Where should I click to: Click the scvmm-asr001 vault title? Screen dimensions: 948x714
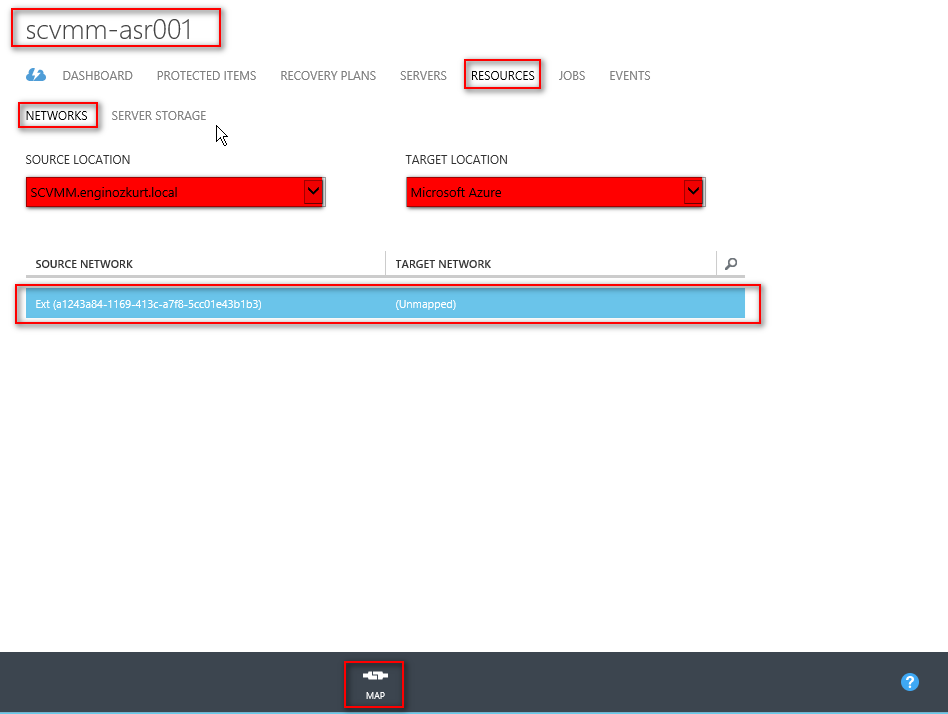(x=109, y=30)
